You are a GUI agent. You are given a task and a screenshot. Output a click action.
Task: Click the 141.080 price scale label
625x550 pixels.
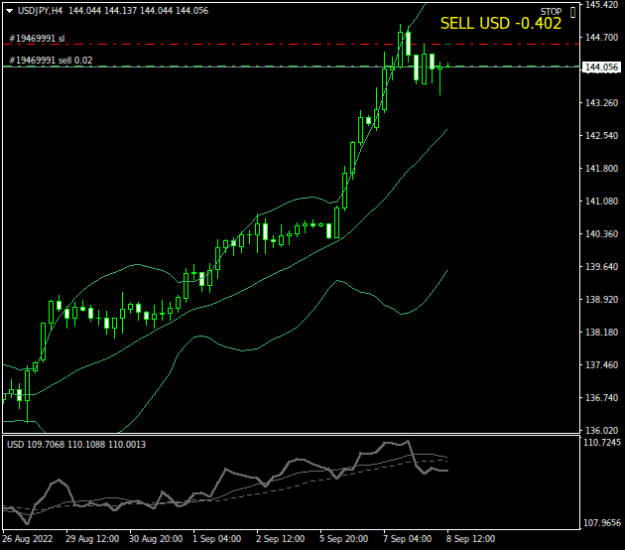(x=601, y=201)
